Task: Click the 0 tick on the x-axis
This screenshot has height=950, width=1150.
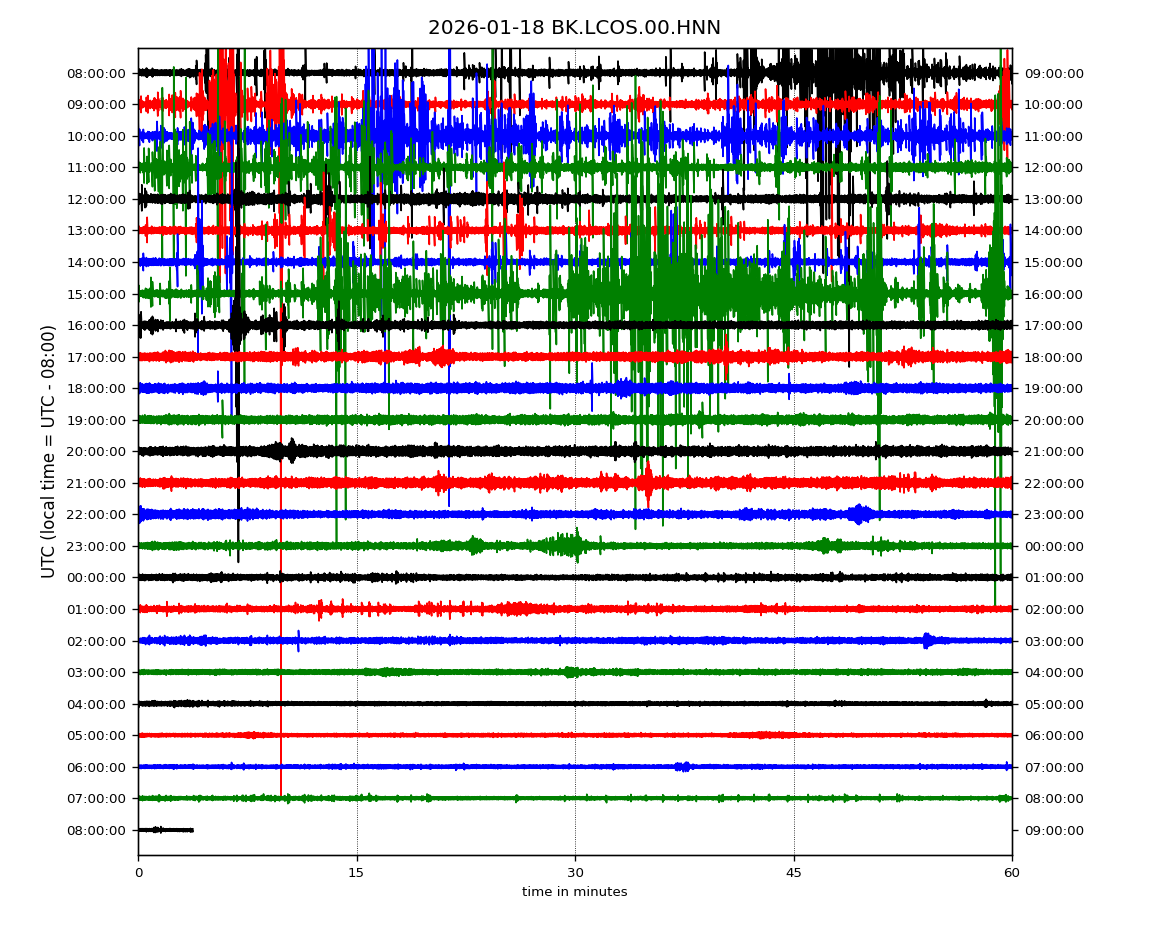Action: [x=138, y=873]
